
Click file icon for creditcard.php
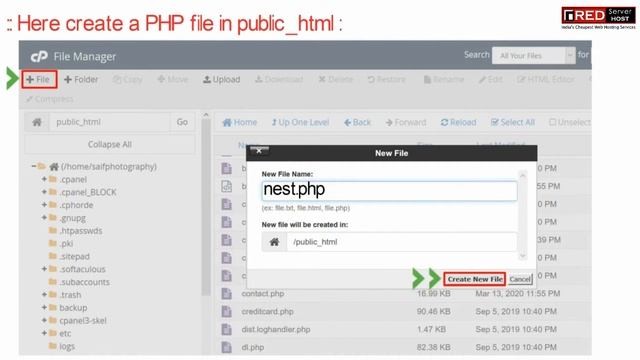point(227,311)
